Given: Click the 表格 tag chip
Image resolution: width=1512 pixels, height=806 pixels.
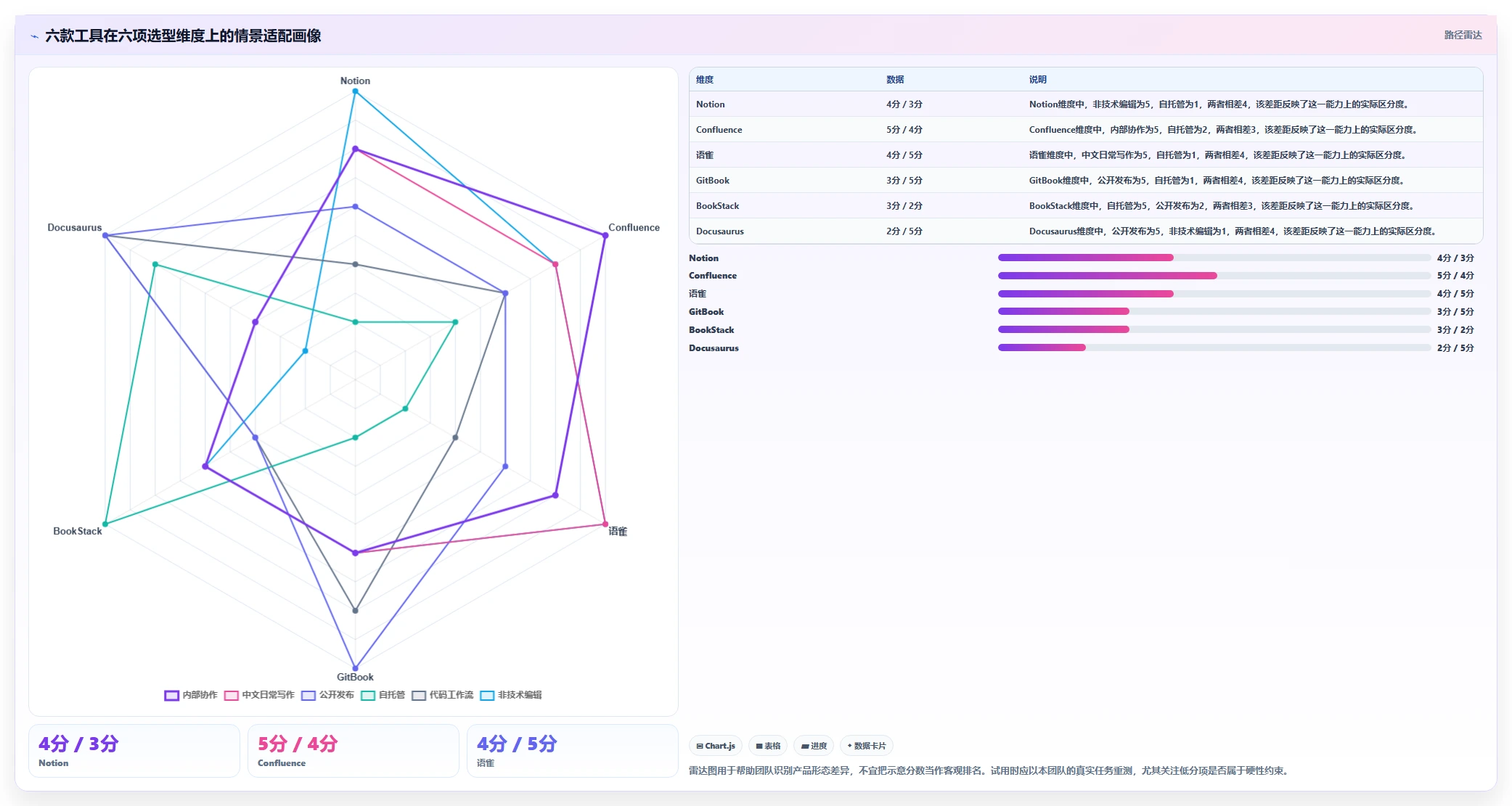Looking at the screenshot, I should tap(768, 746).
